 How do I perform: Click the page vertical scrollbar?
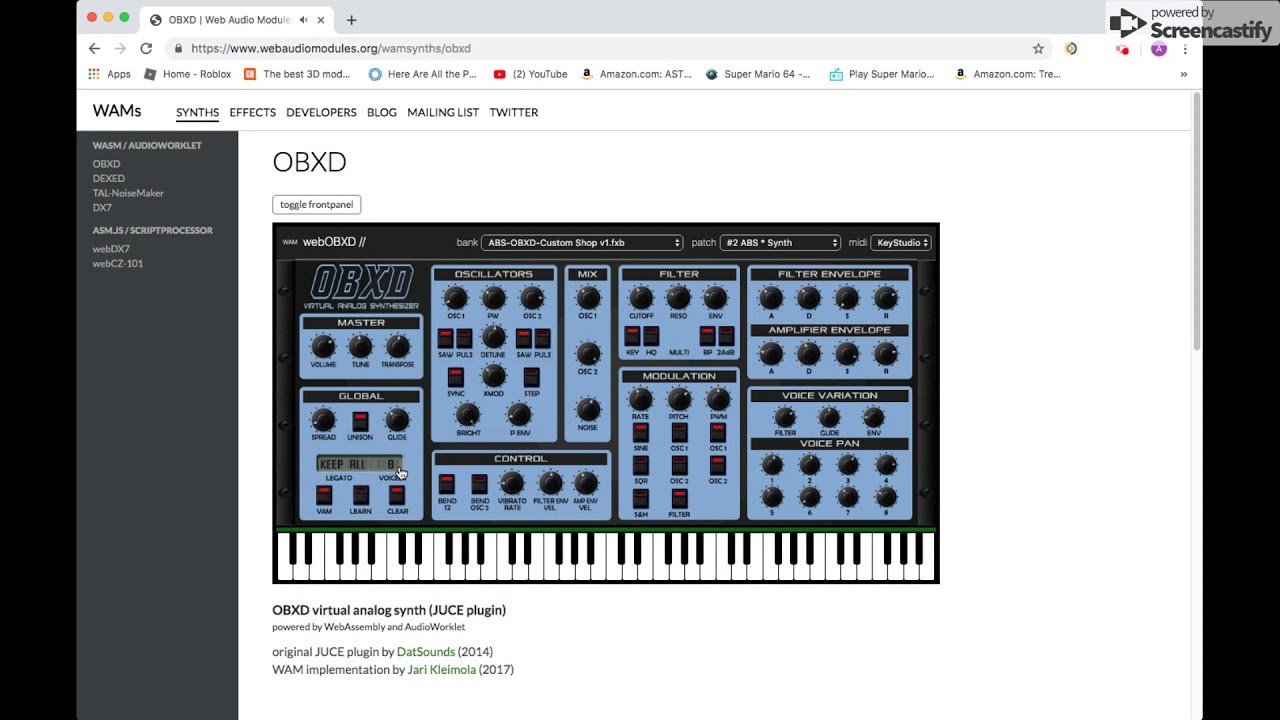coord(1196,220)
